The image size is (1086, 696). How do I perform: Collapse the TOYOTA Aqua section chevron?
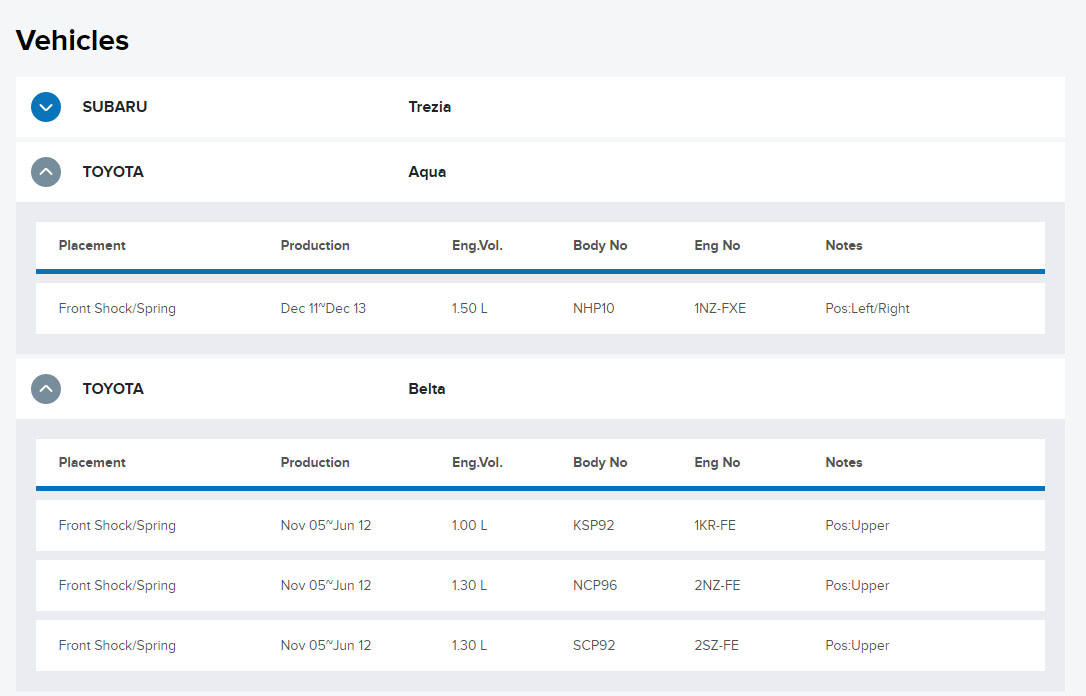coord(46,172)
